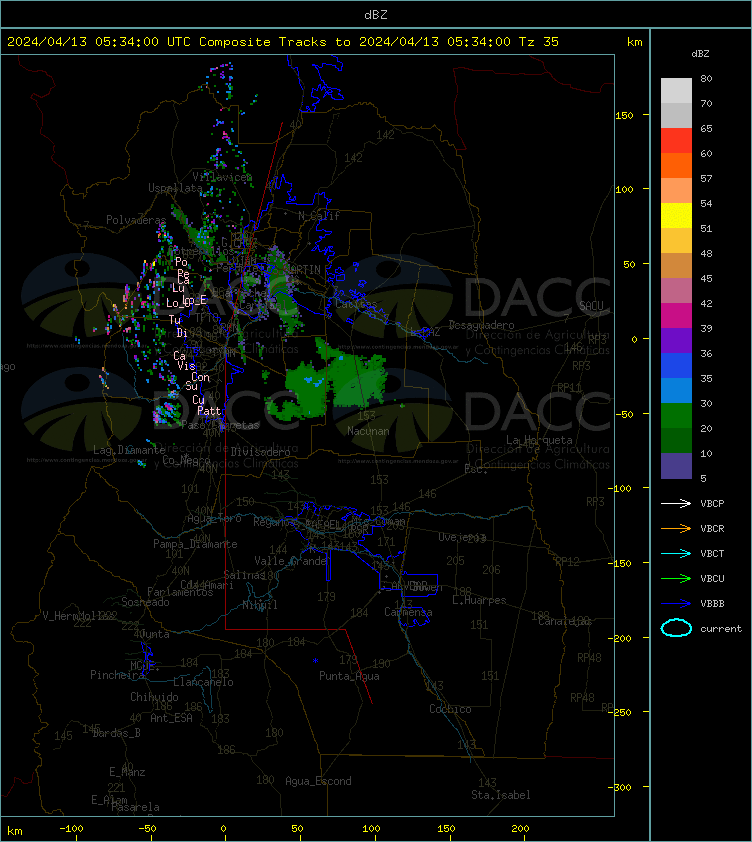Click the Nihuil place label
This screenshot has width=752, height=842.
(x=260, y=605)
